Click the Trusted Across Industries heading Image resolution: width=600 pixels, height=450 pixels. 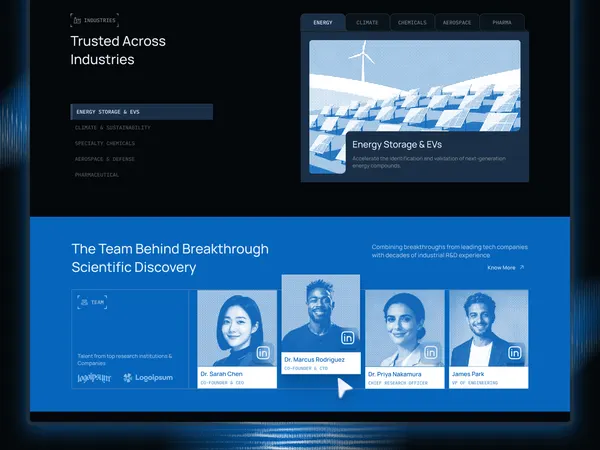pos(118,50)
